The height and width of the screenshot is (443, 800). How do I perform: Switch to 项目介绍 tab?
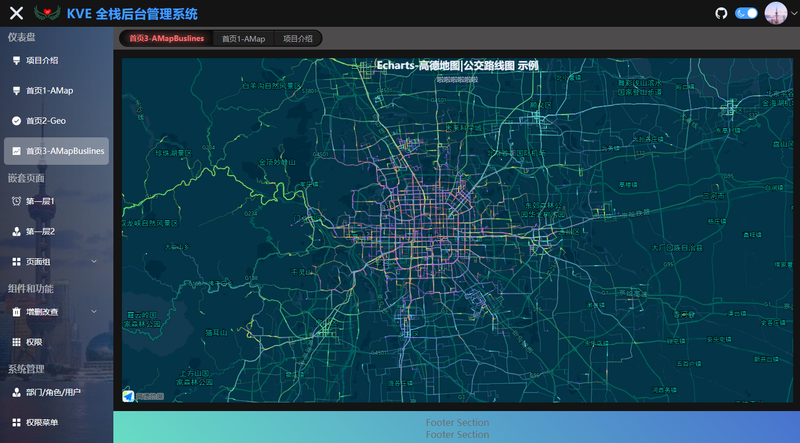pyautogui.click(x=298, y=38)
